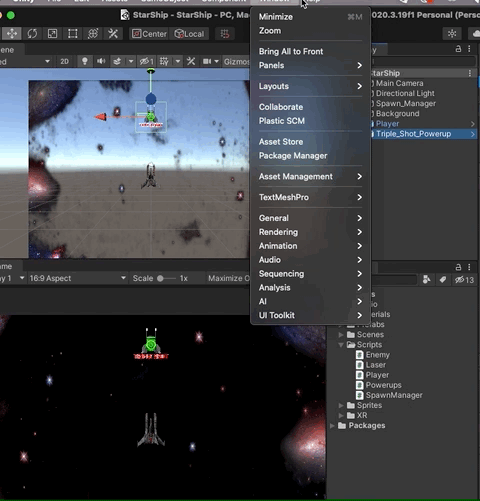Mute scene audio with the speaker icon

tap(101, 61)
